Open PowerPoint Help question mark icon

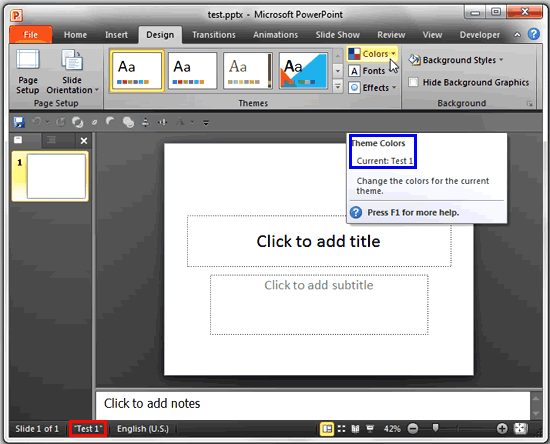tap(534, 34)
